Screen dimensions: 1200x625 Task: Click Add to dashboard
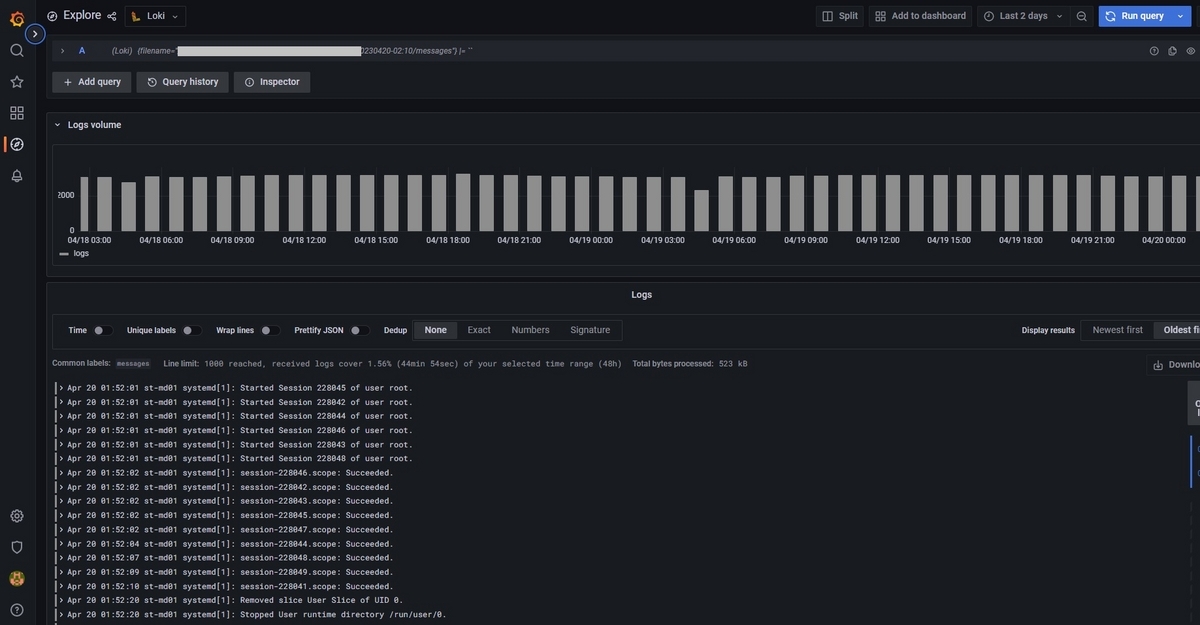920,16
